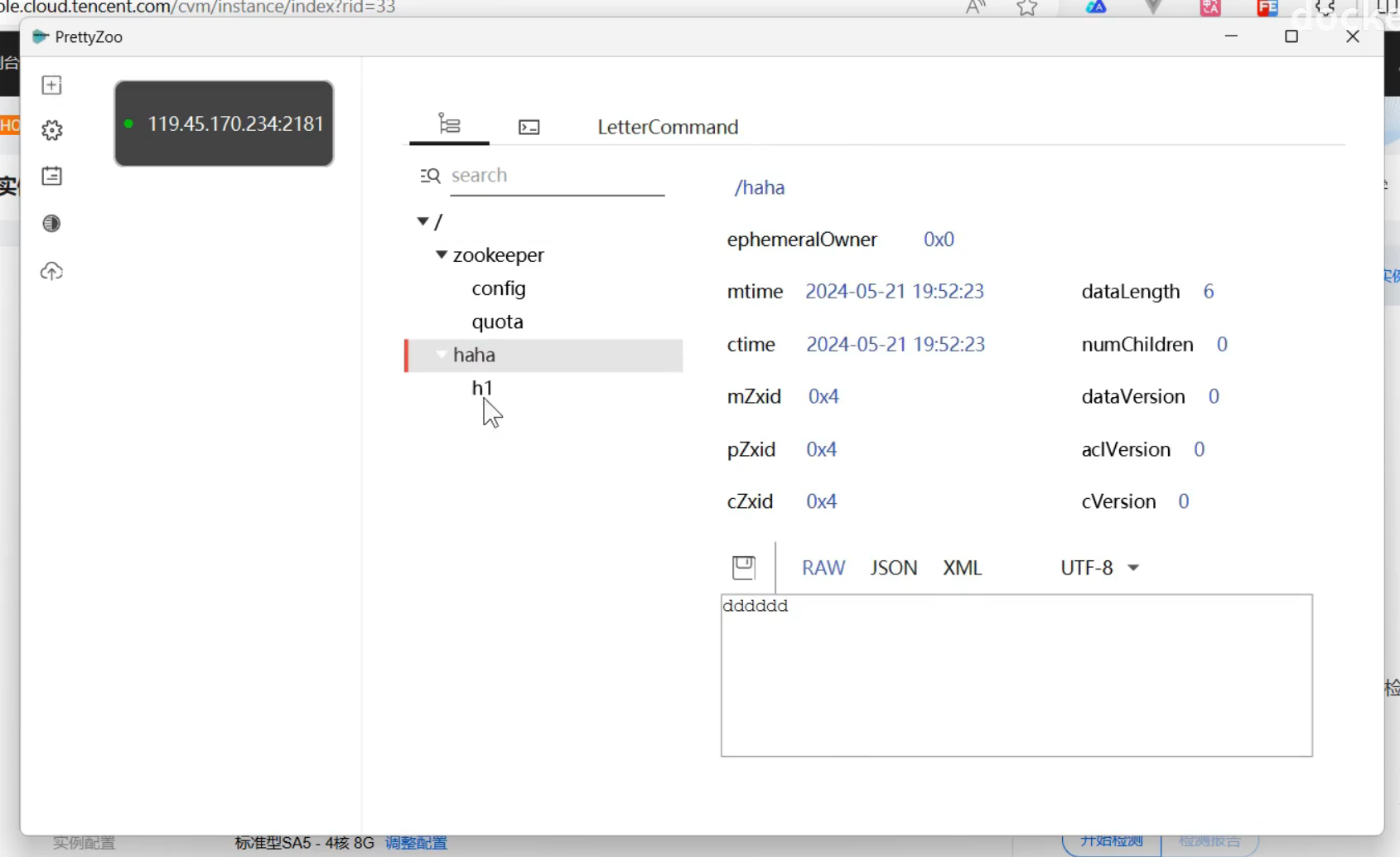The height and width of the screenshot is (857, 1400).
Task: Select the server 119.45.170.234:2181
Action: 224,123
